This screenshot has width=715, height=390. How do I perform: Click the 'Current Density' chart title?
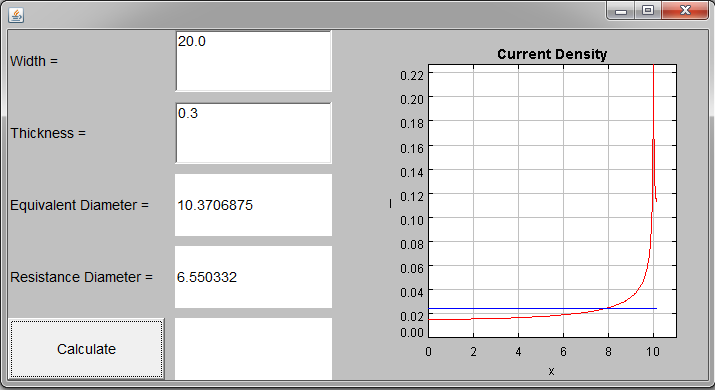pos(552,54)
